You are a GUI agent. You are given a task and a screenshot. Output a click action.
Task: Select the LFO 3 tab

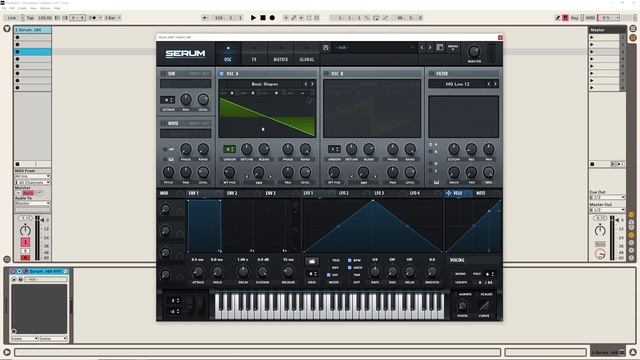(379, 193)
